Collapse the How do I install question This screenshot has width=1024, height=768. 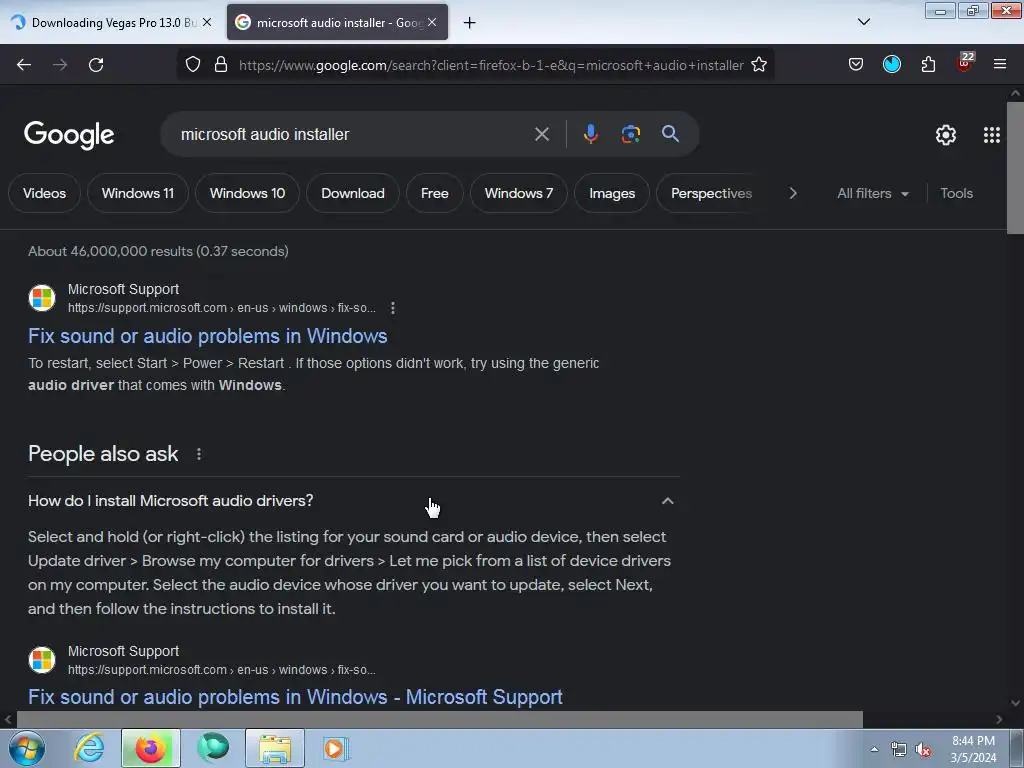coord(667,501)
